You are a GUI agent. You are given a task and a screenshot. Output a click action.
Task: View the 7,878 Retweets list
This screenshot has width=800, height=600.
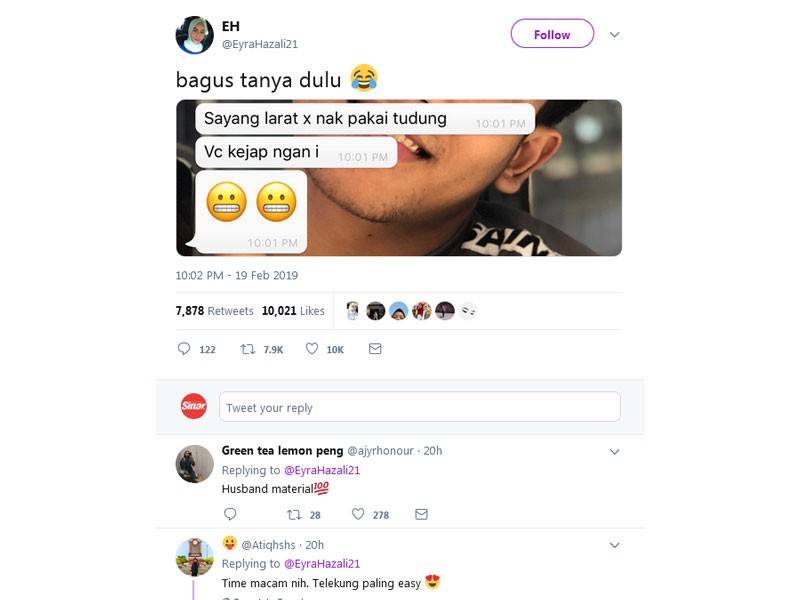click(x=214, y=311)
